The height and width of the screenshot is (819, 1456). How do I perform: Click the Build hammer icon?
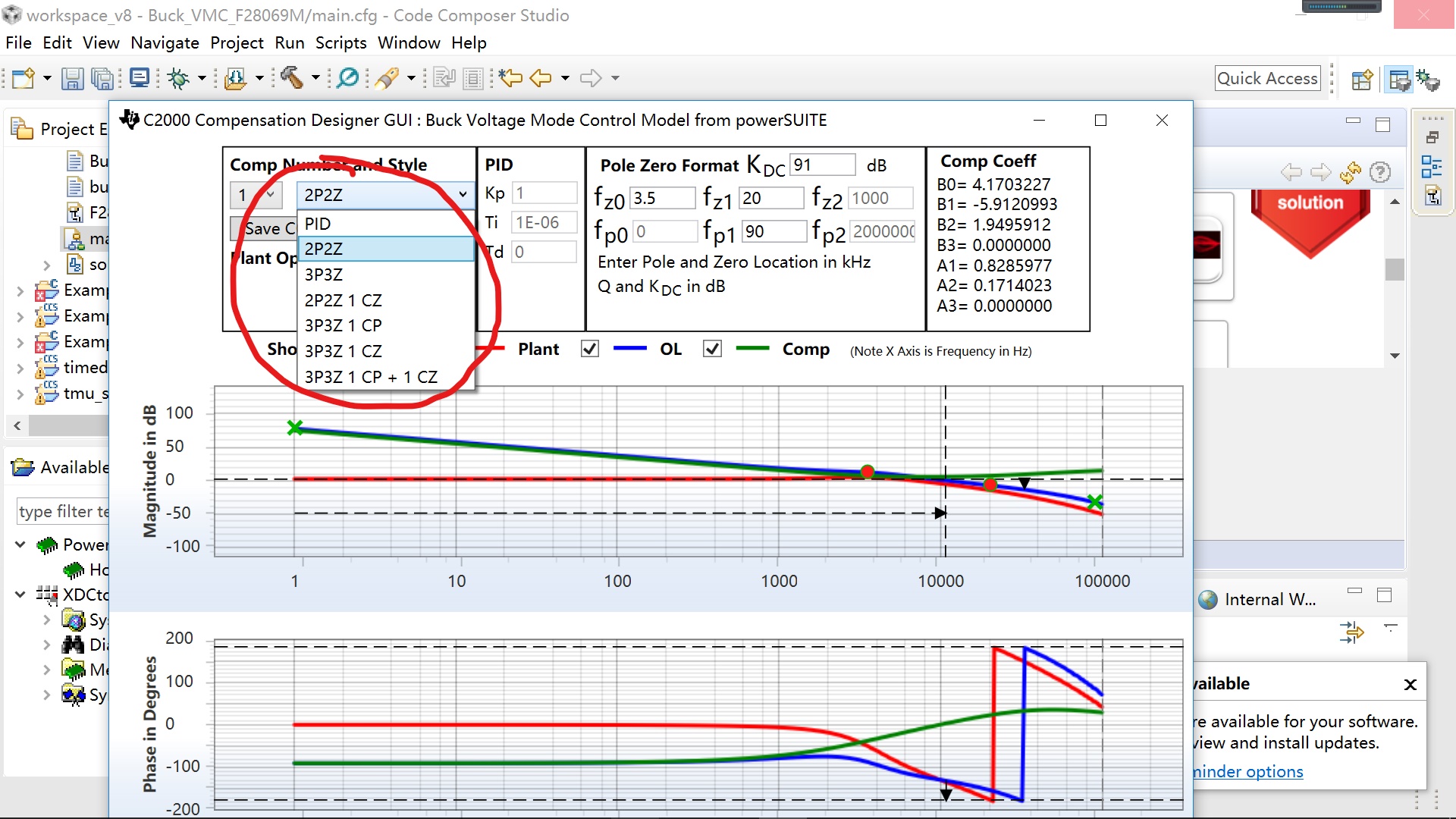pyautogui.click(x=293, y=78)
